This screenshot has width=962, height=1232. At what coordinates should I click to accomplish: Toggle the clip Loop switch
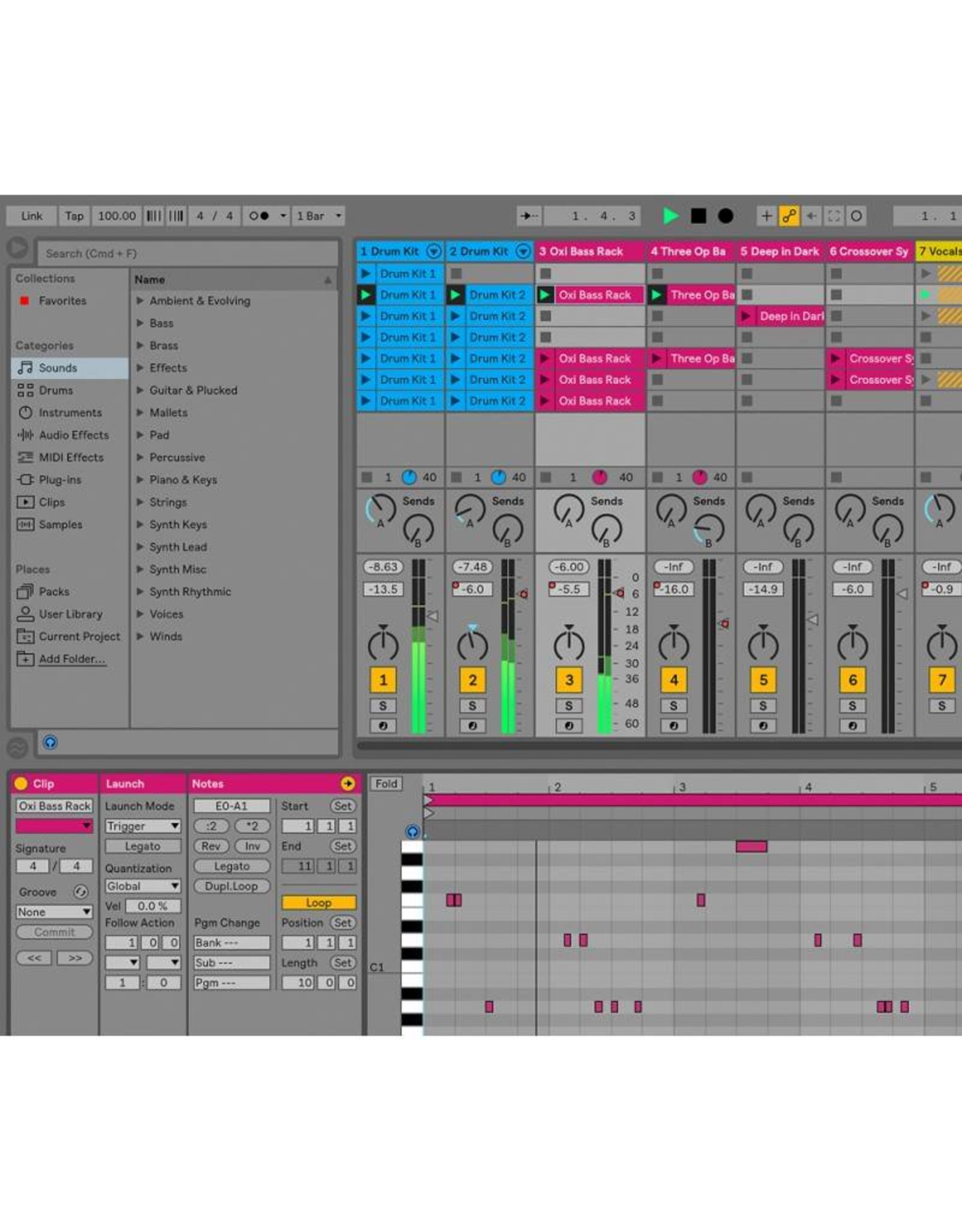(319, 903)
